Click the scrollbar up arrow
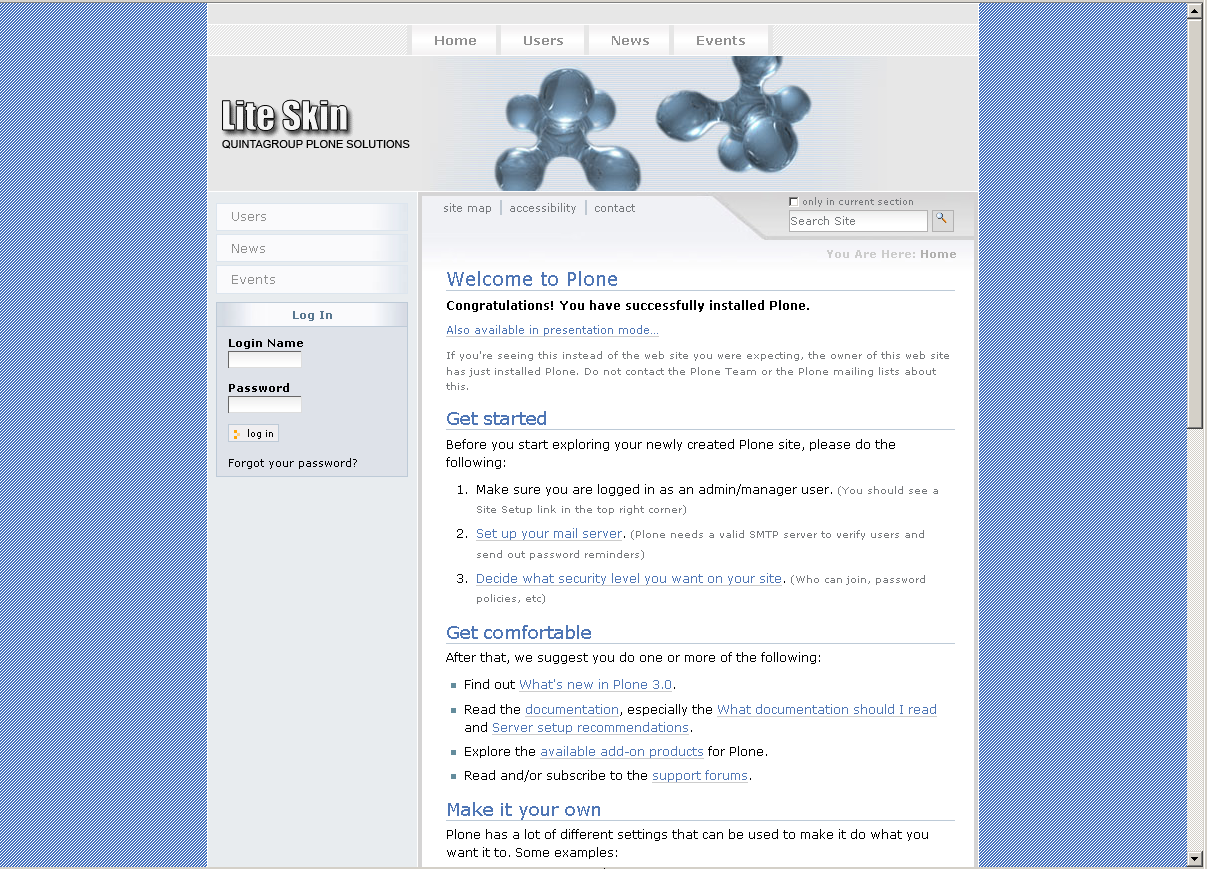Viewport: 1207px width, 869px height. (x=1195, y=10)
